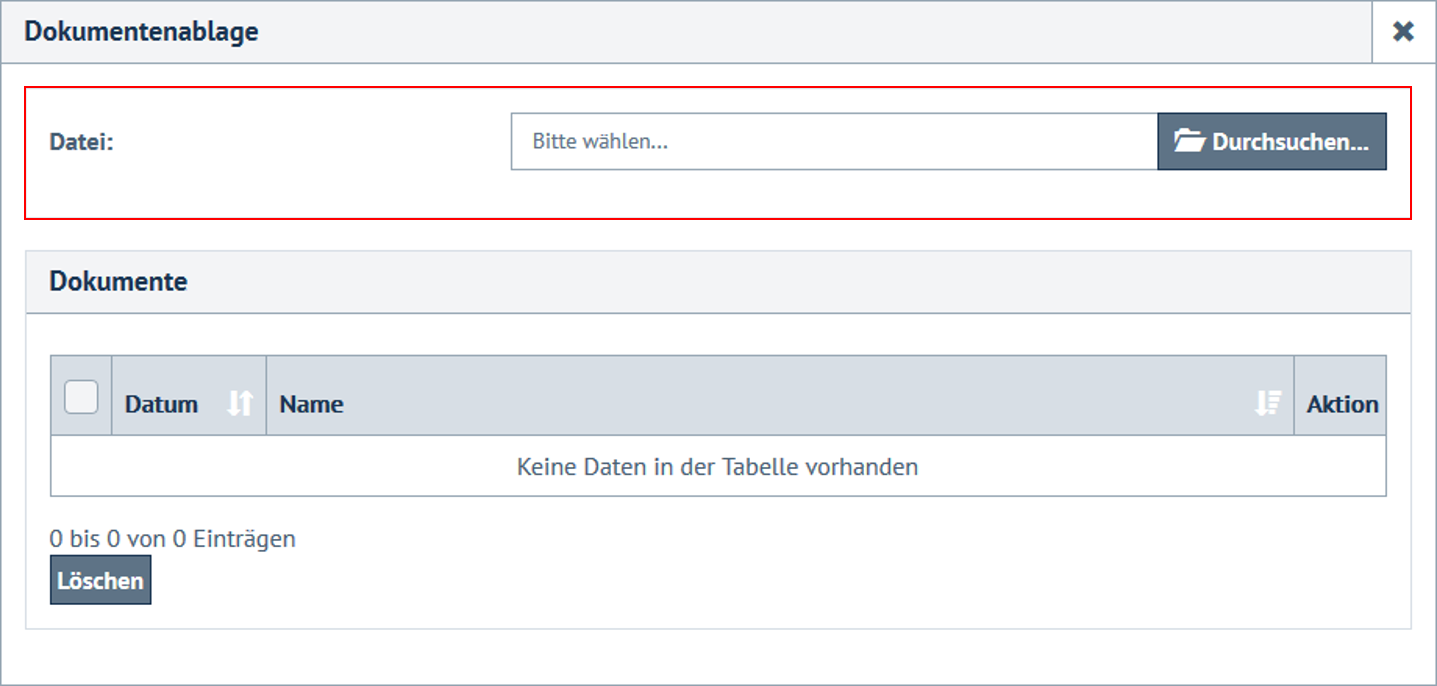Open the file chooser via Bitte wählen field
The width and height of the screenshot is (1437, 686).
tap(834, 141)
